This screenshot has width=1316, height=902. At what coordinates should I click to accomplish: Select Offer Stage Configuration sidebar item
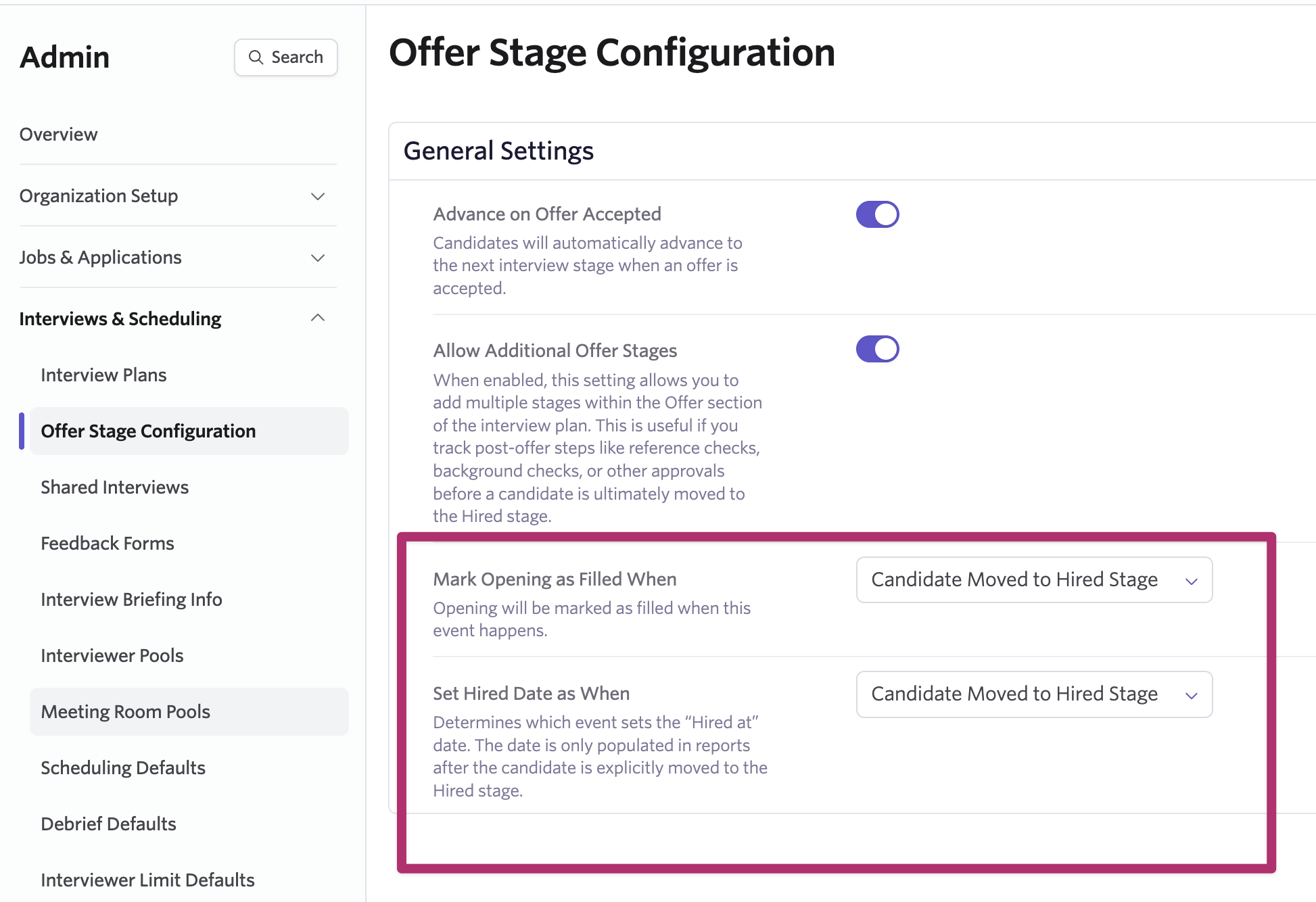148,431
